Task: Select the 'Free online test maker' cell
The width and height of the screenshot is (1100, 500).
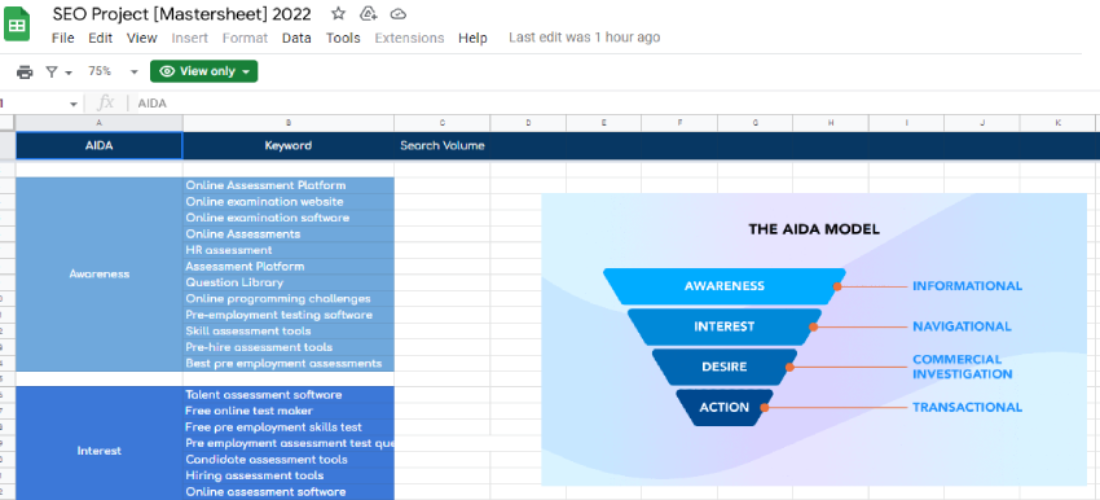Action: pyautogui.click(x=288, y=411)
